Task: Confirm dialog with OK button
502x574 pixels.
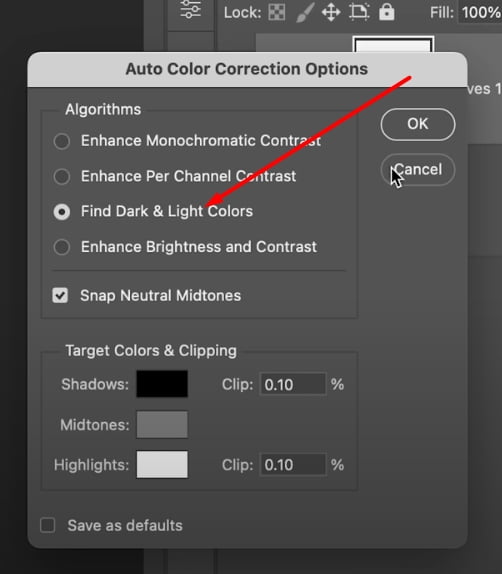Action: tap(418, 124)
